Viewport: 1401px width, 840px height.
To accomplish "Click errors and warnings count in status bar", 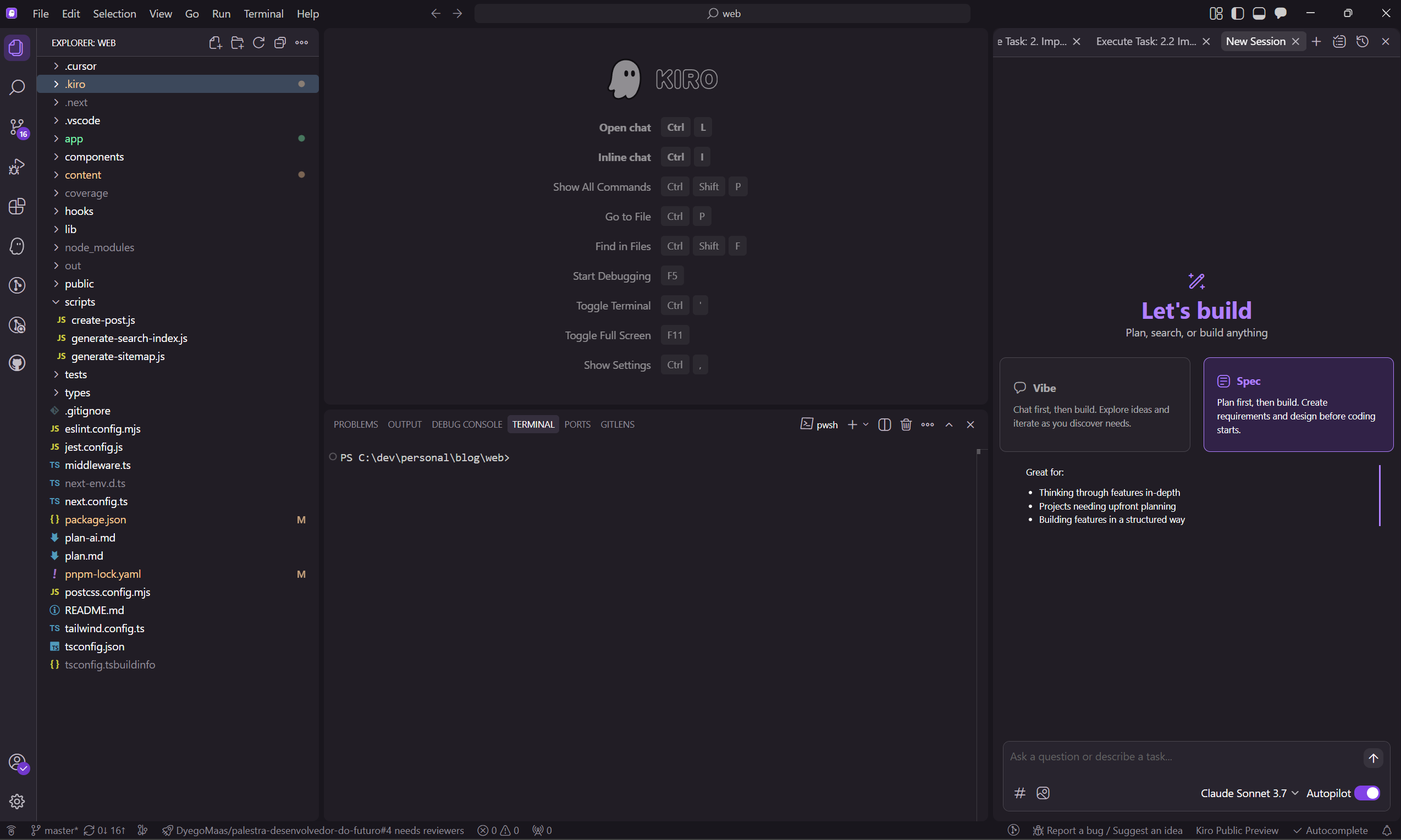I will (x=498, y=830).
